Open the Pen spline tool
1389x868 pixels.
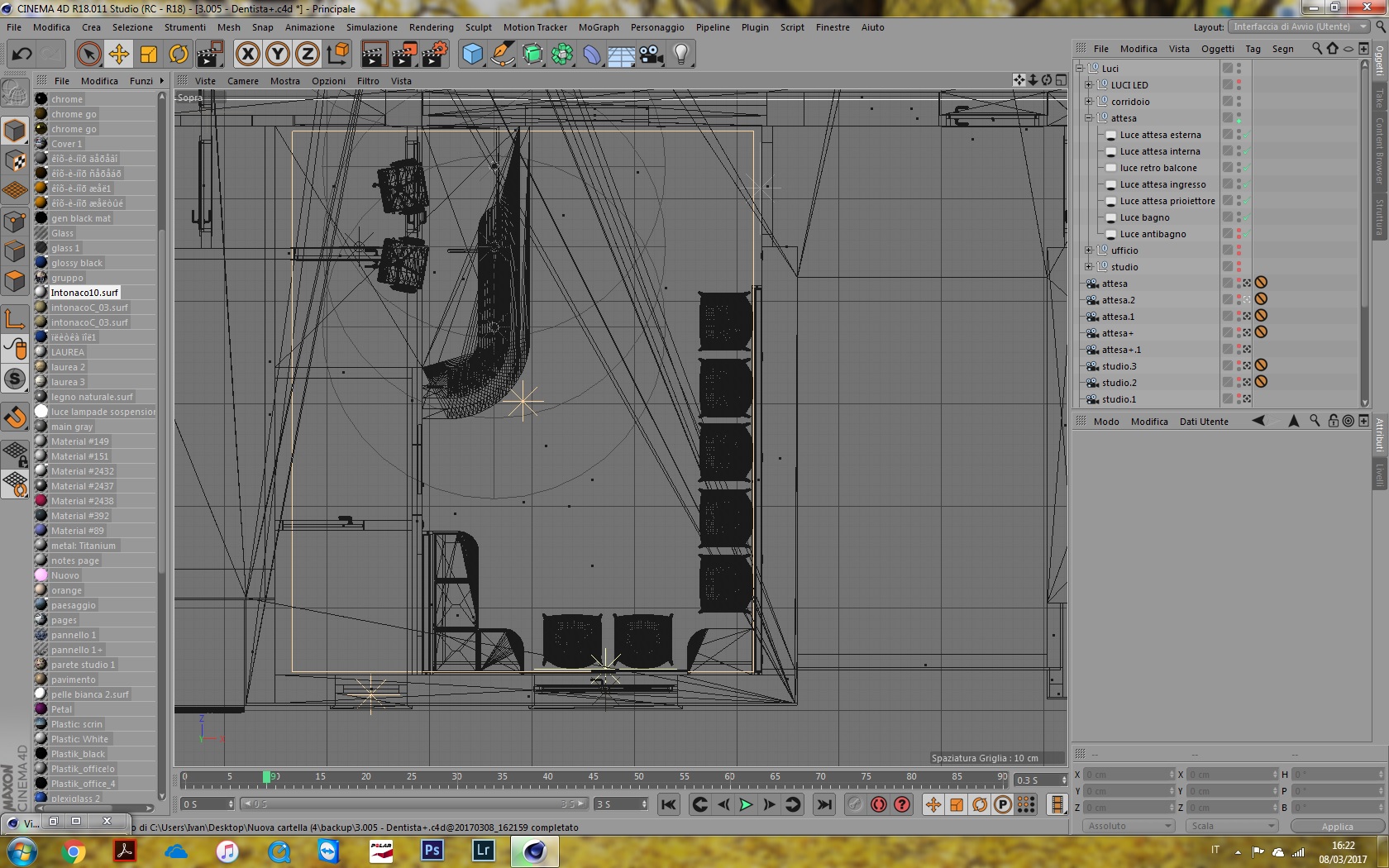click(x=502, y=55)
